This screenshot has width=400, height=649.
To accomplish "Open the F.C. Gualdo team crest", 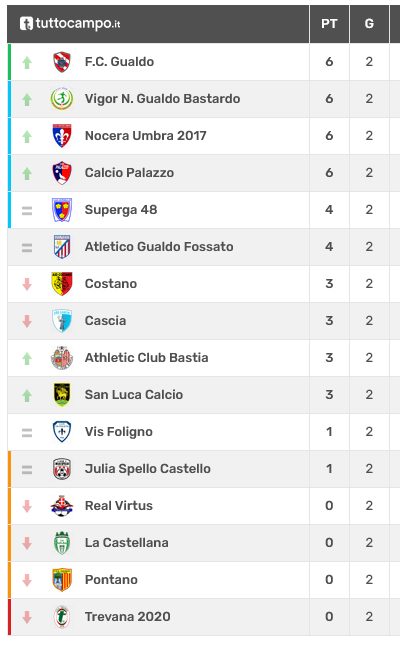I will click(x=62, y=62).
